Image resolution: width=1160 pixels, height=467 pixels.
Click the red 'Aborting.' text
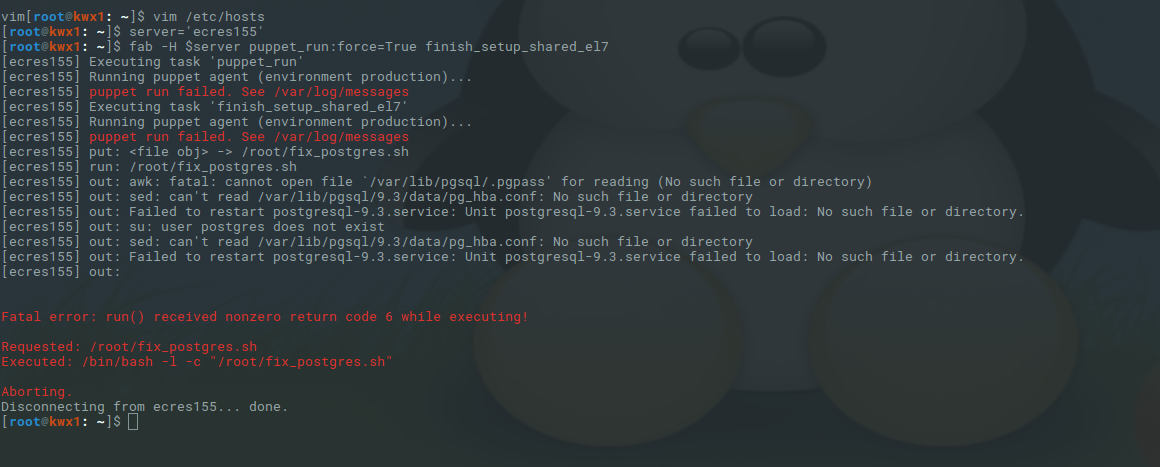[x=37, y=392]
